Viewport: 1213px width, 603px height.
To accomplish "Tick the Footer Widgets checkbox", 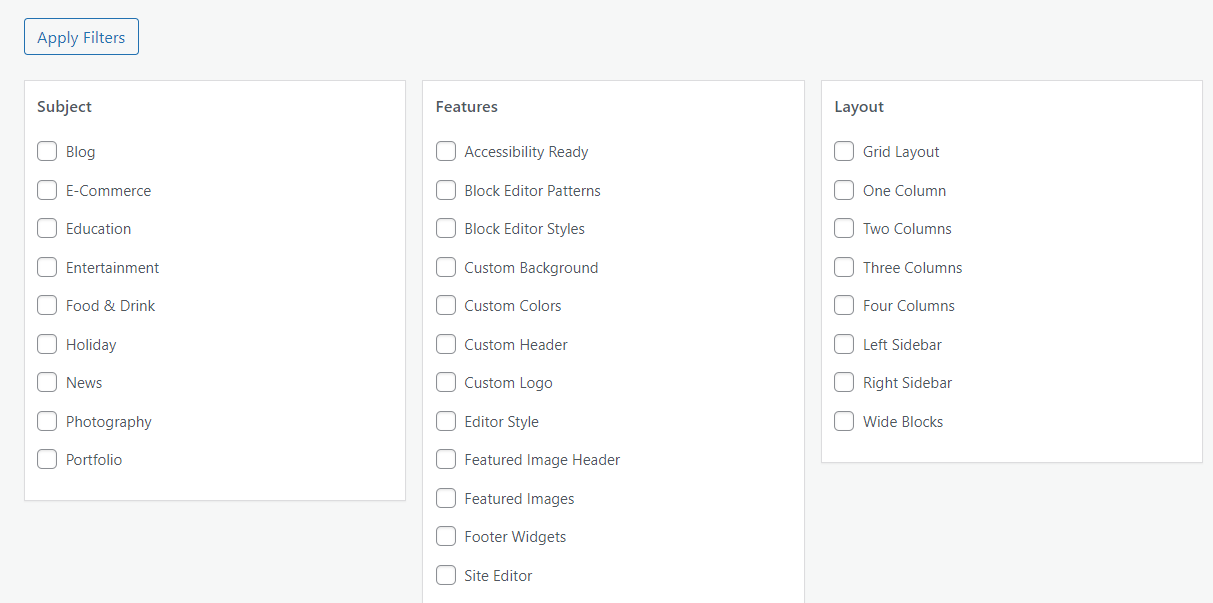I will tap(446, 537).
